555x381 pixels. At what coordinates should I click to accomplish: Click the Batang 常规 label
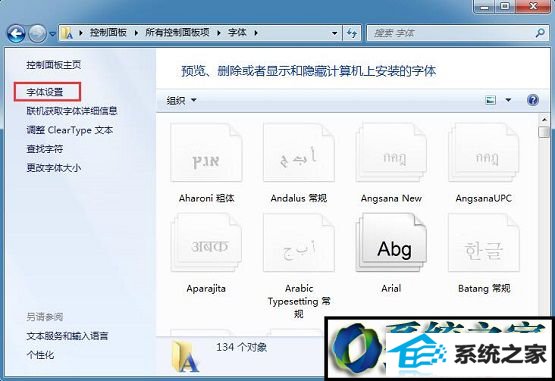(x=484, y=289)
